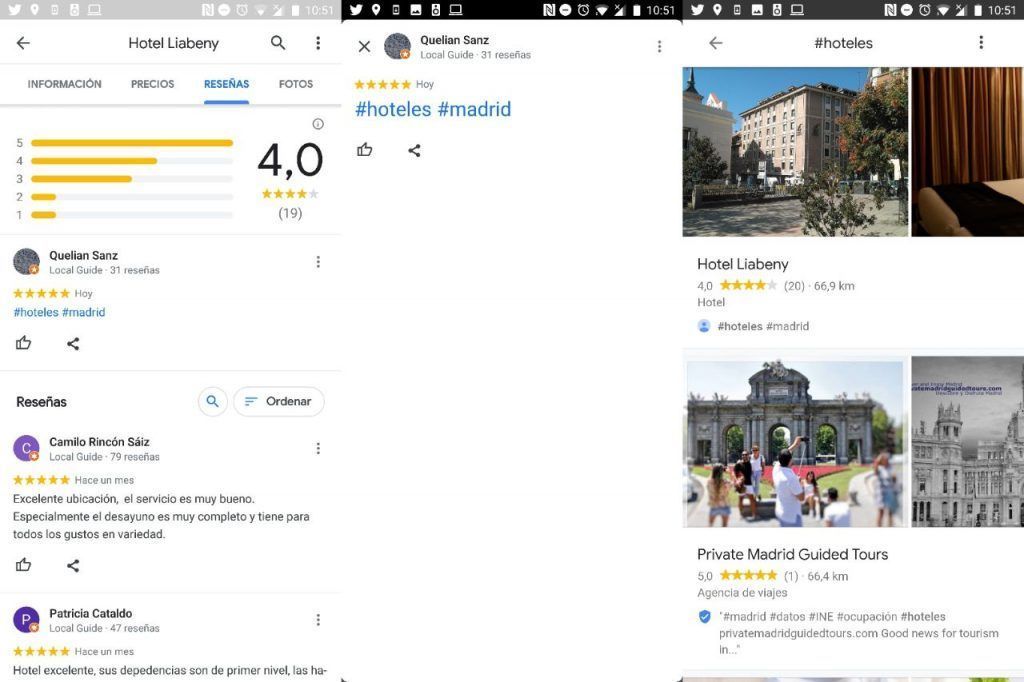Open options menu for Quelian Sanz review in list
The height and width of the screenshot is (682, 1024).
point(318,262)
